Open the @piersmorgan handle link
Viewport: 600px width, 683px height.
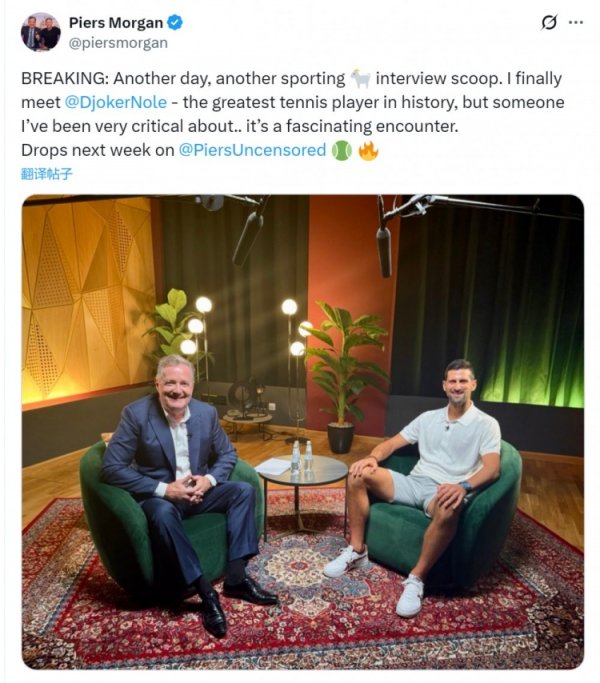point(117,43)
